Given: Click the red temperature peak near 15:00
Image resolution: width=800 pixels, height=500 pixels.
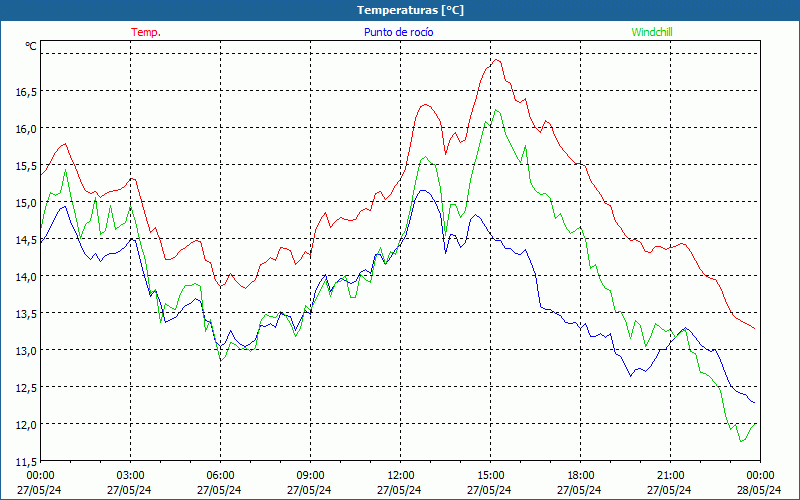Looking at the screenshot, I should coord(496,60).
